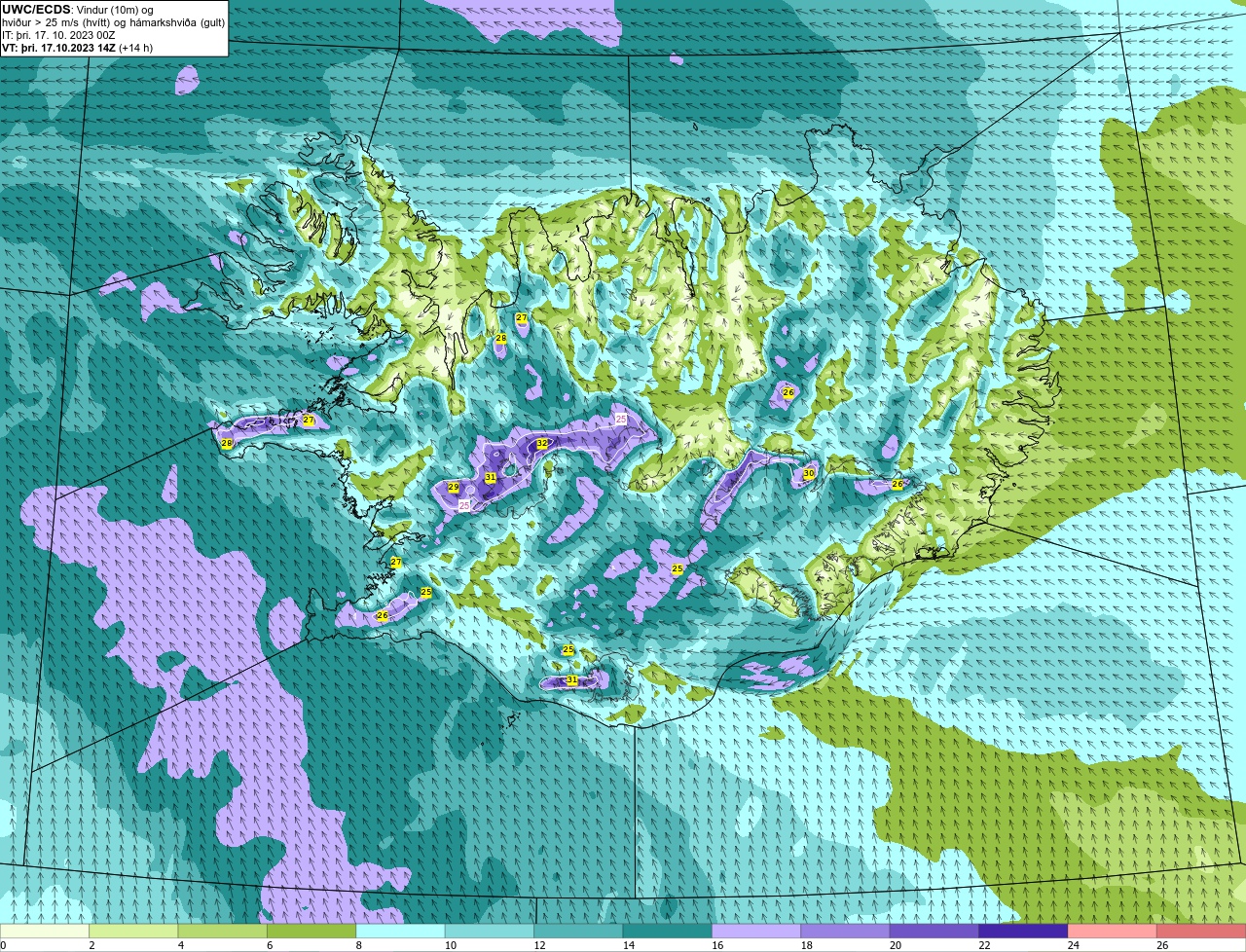
Task: Click the salmon-red legend swatch above 26 m/s
Action: 1201,931
